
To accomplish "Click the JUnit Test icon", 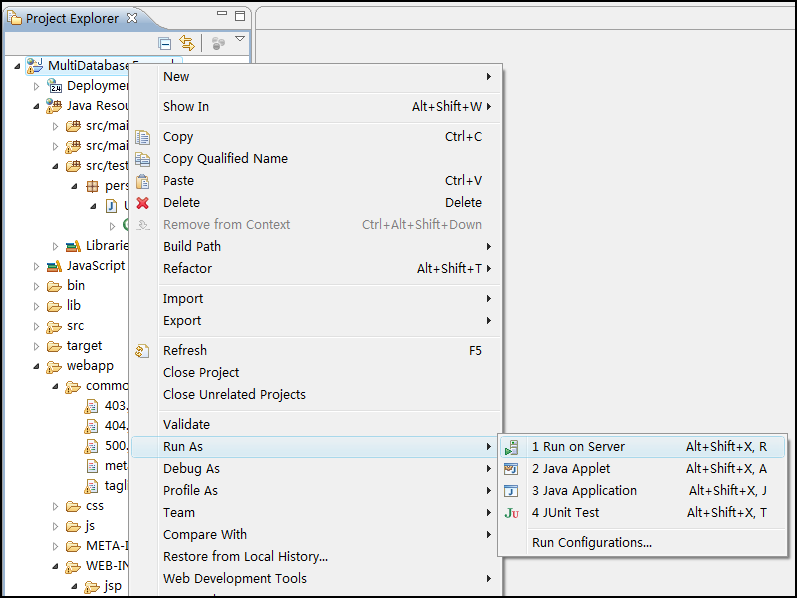I will click(x=511, y=513).
